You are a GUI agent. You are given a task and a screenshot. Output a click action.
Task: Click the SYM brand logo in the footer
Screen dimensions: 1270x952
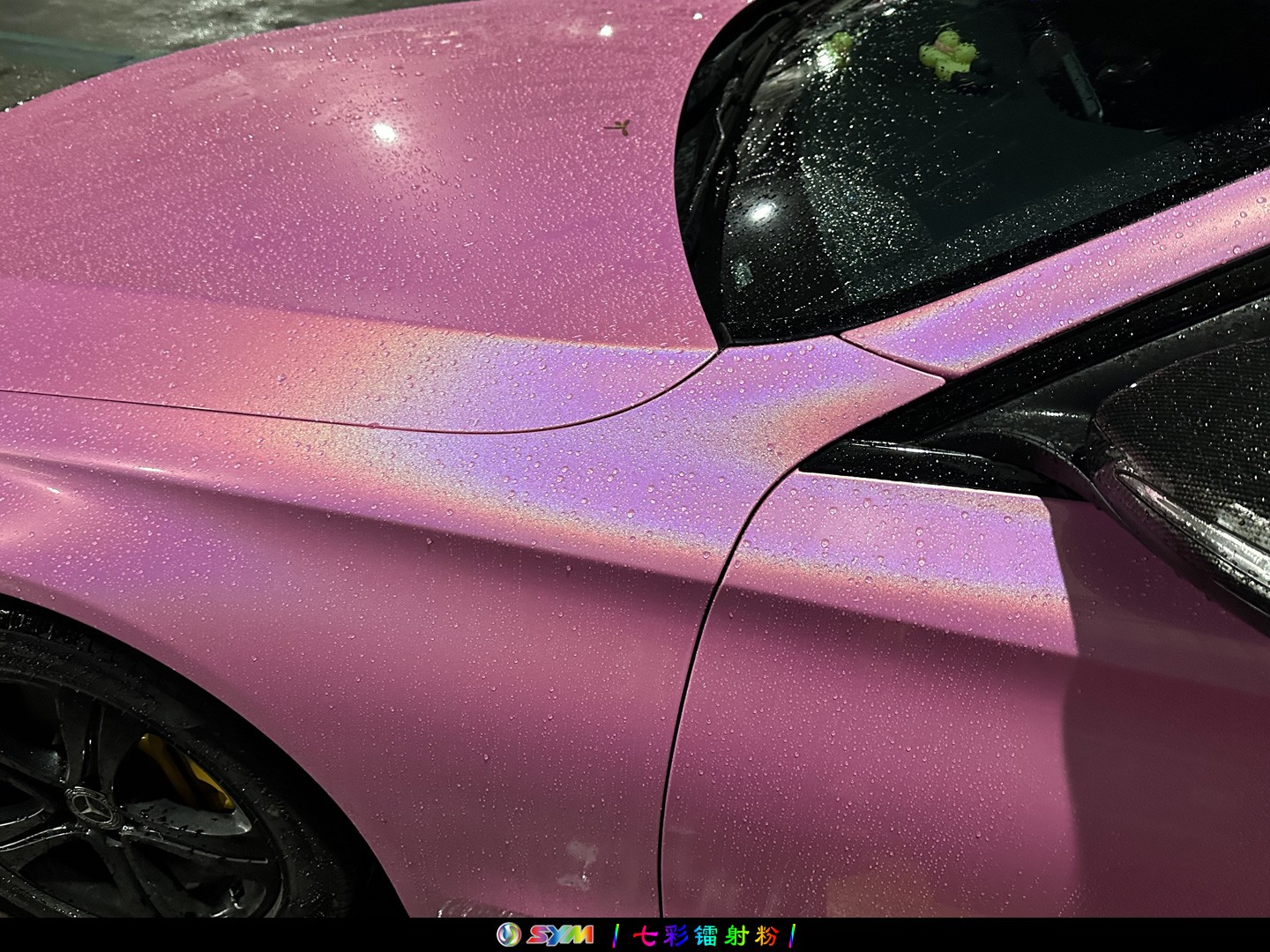[x=544, y=936]
